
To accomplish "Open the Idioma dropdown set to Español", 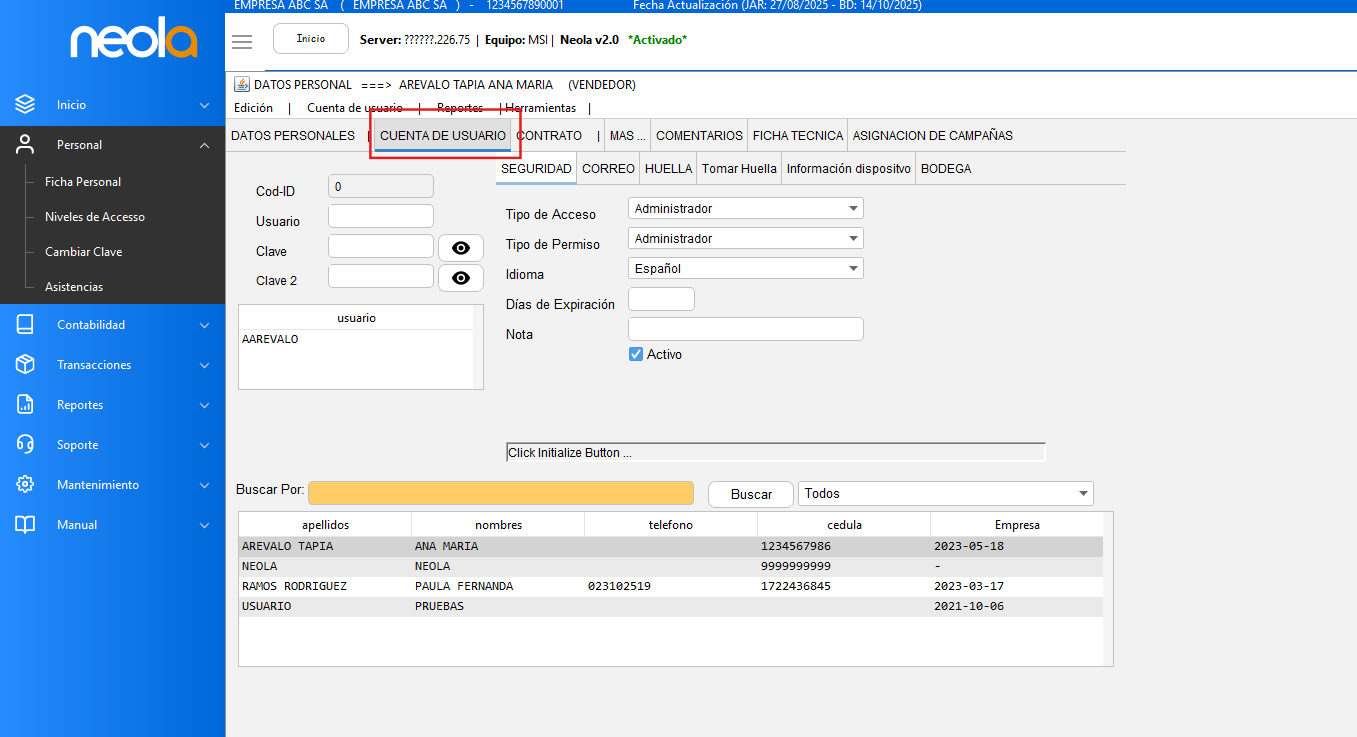I will pos(745,269).
